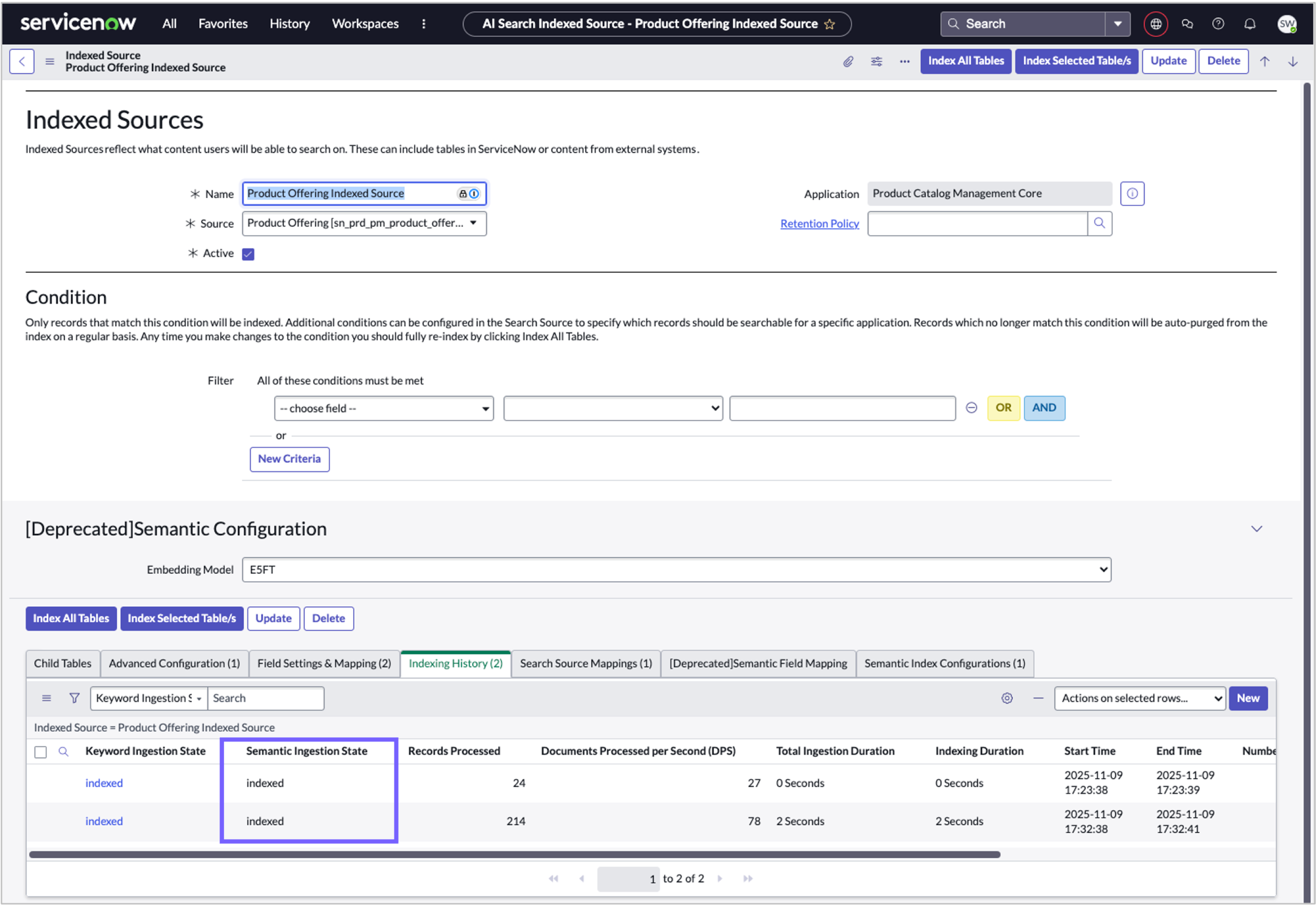Go to last page of list
This screenshot has height=906, width=1316.
tap(748, 879)
